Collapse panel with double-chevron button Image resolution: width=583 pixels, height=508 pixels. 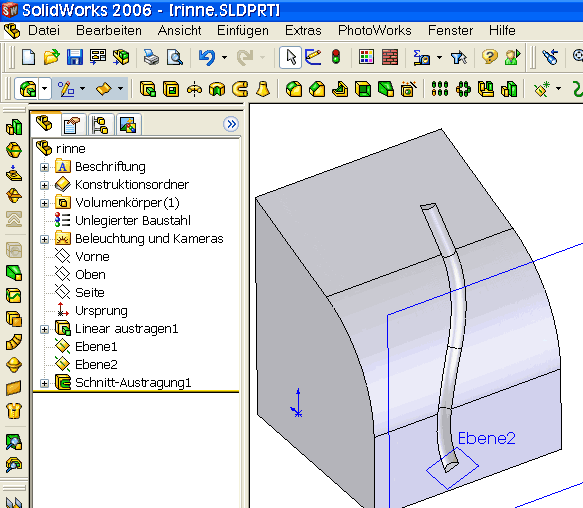click(x=231, y=124)
